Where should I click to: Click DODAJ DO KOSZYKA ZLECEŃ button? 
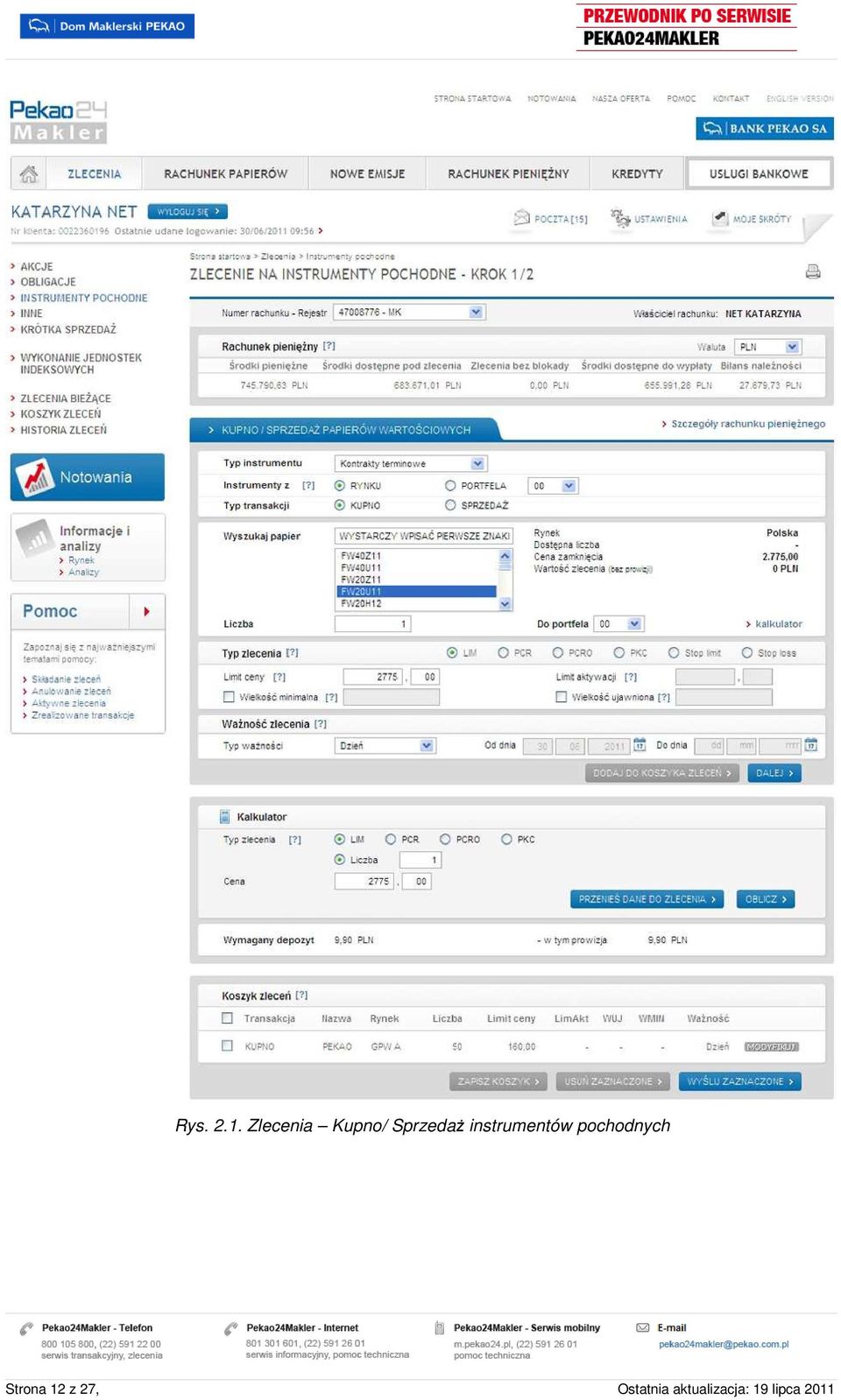point(662,773)
